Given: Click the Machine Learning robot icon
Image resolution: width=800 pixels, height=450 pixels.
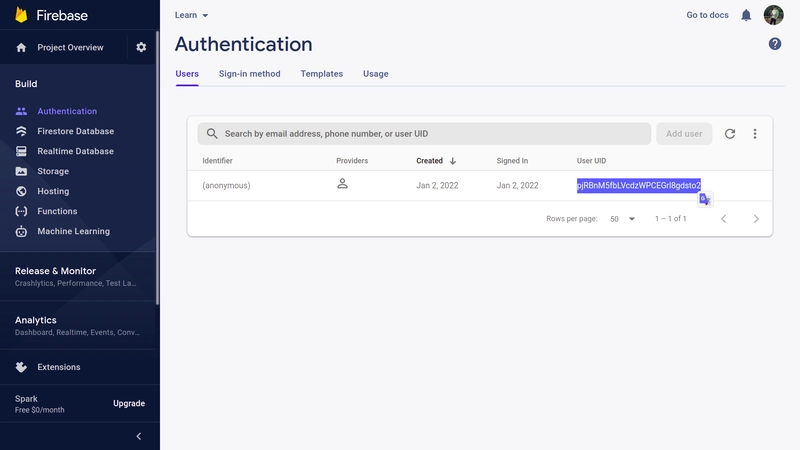Looking at the screenshot, I should click(21, 231).
